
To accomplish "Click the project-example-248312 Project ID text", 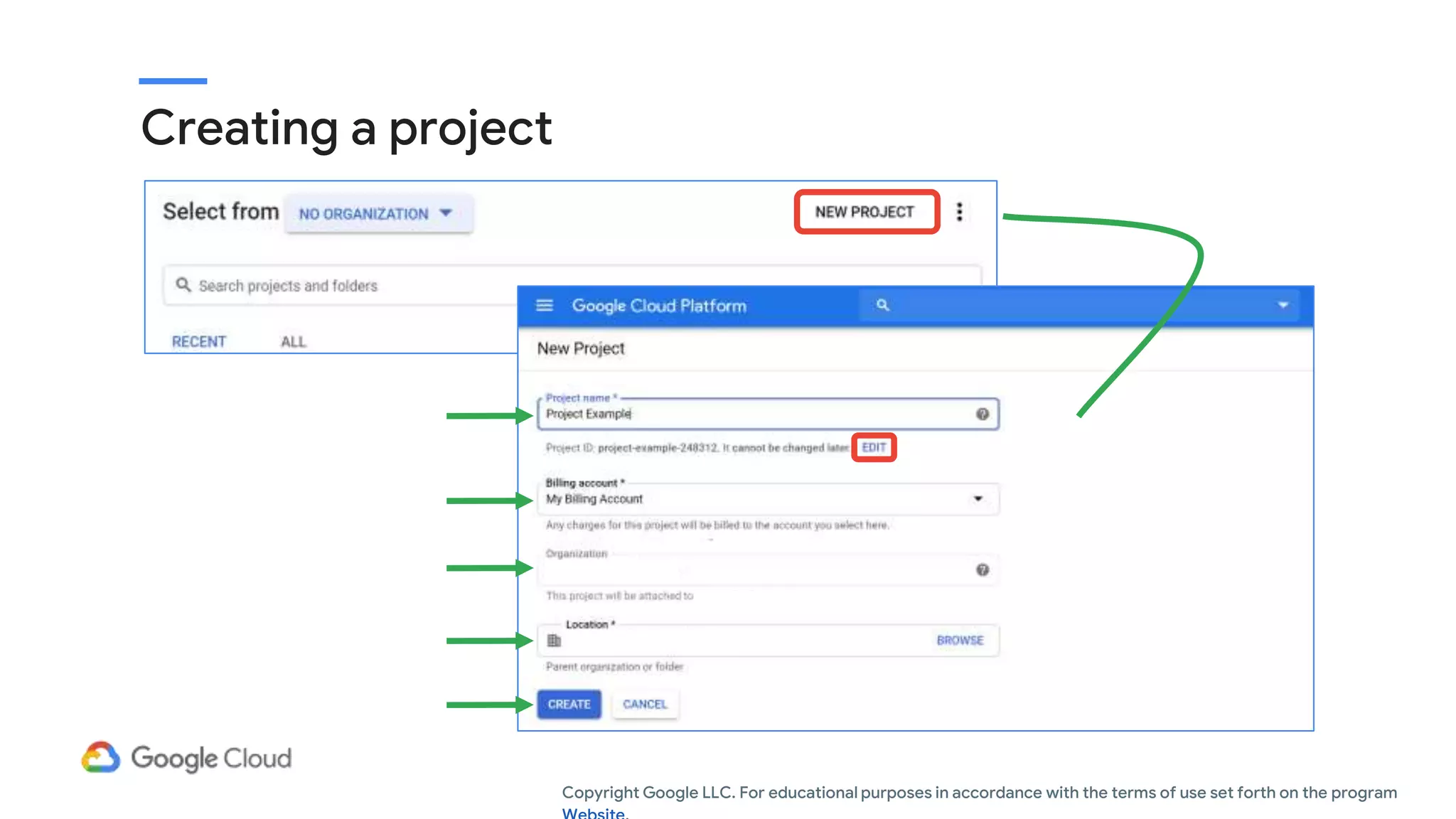I will (x=658, y=448).
